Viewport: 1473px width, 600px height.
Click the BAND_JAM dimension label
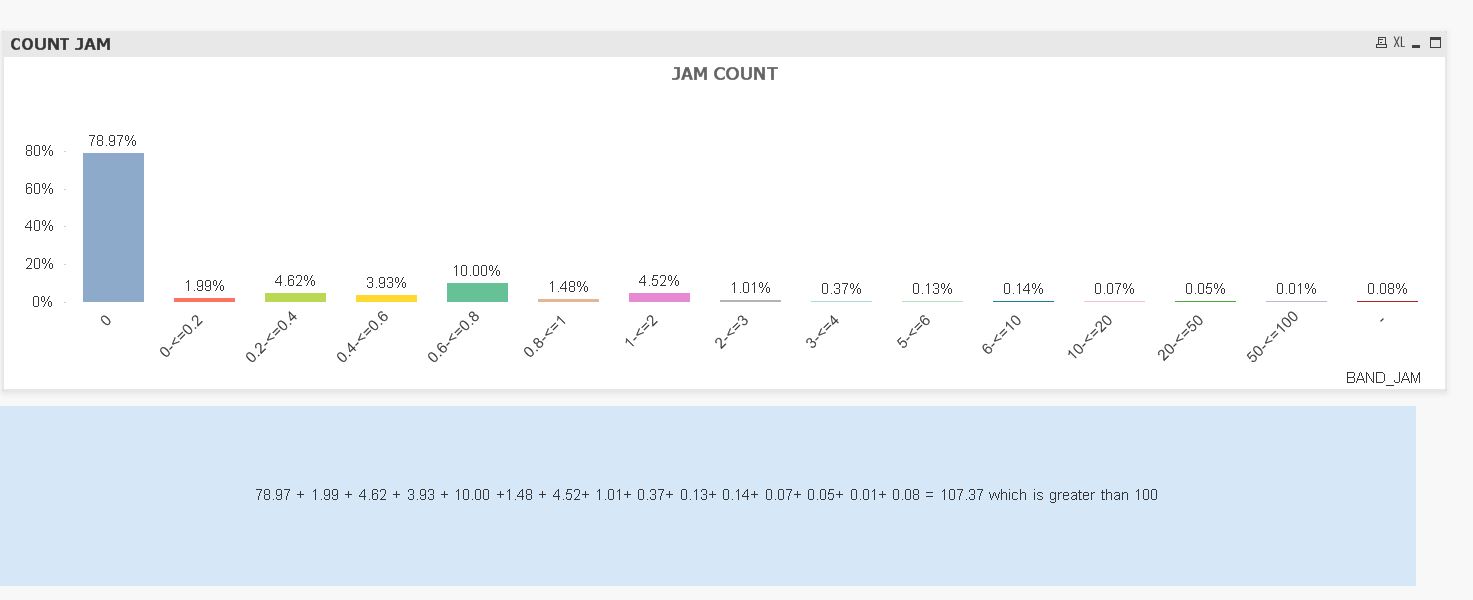[x=1382, y=378]
